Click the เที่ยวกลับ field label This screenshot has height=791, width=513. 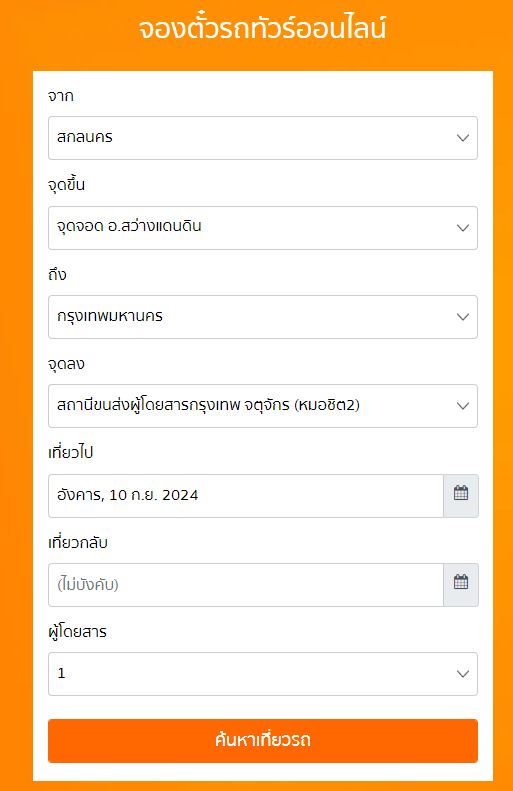pos(78,542)
